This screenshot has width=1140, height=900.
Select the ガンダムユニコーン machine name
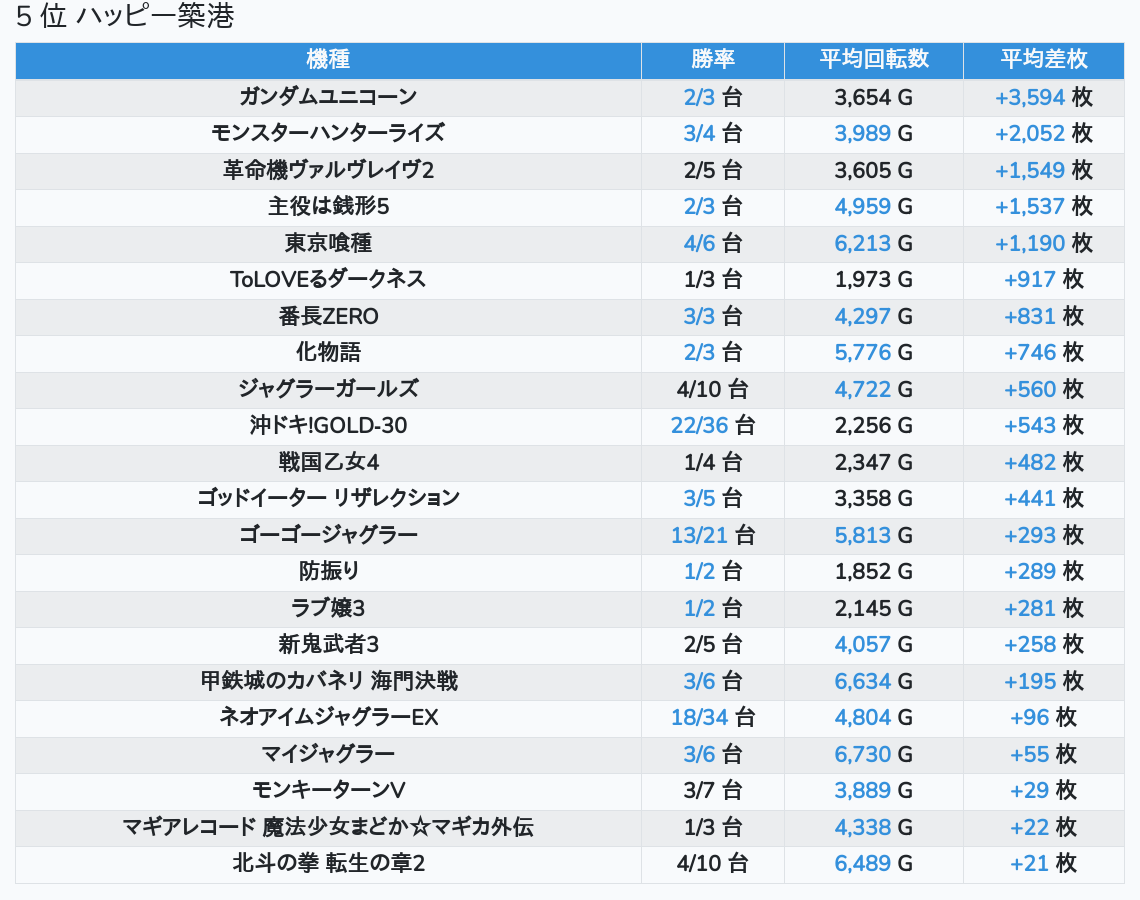[x=328, y=97]
